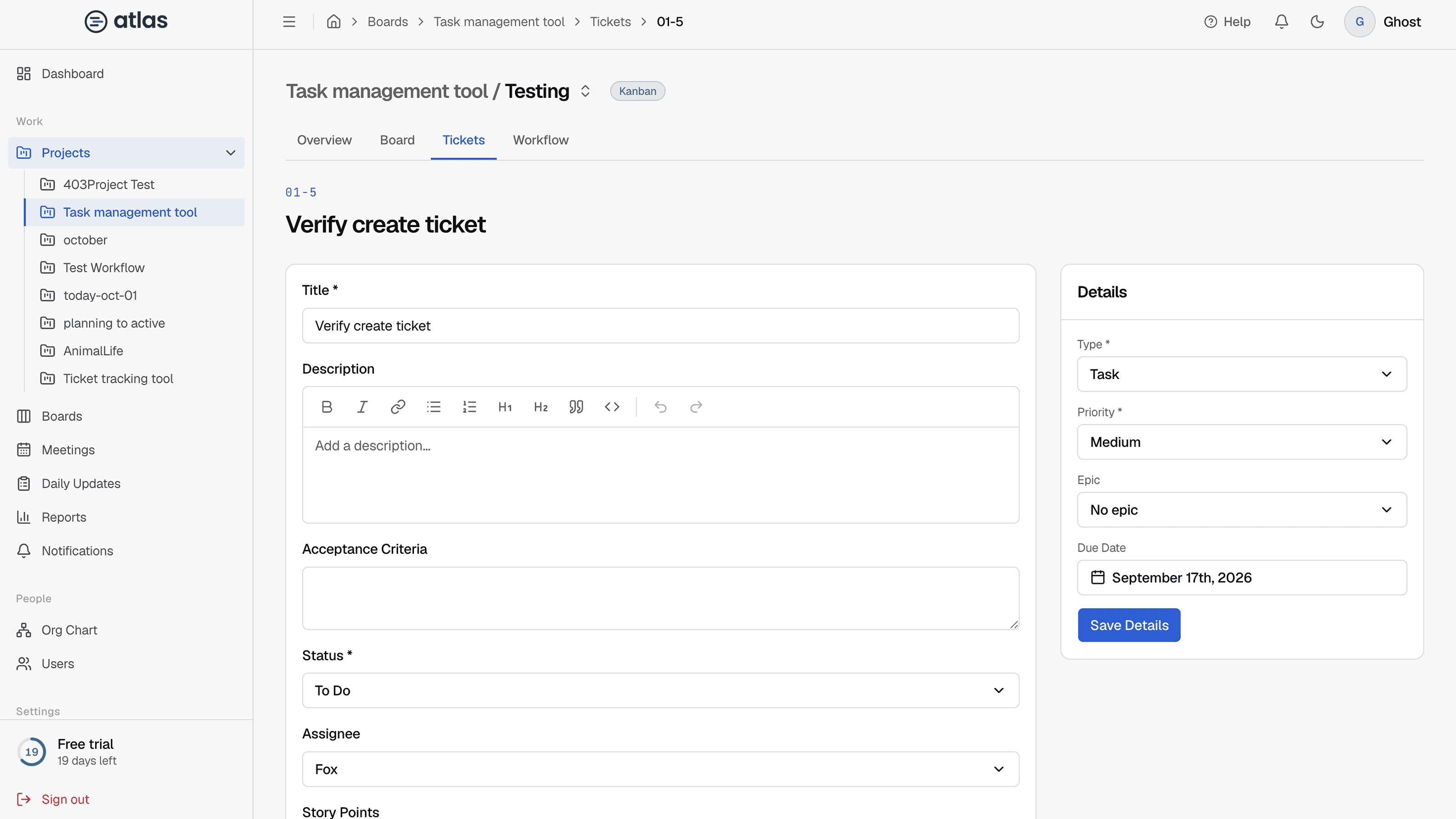
Task: Open the Priority dropdown showing Medium
Action: [x=1242, y=442]
